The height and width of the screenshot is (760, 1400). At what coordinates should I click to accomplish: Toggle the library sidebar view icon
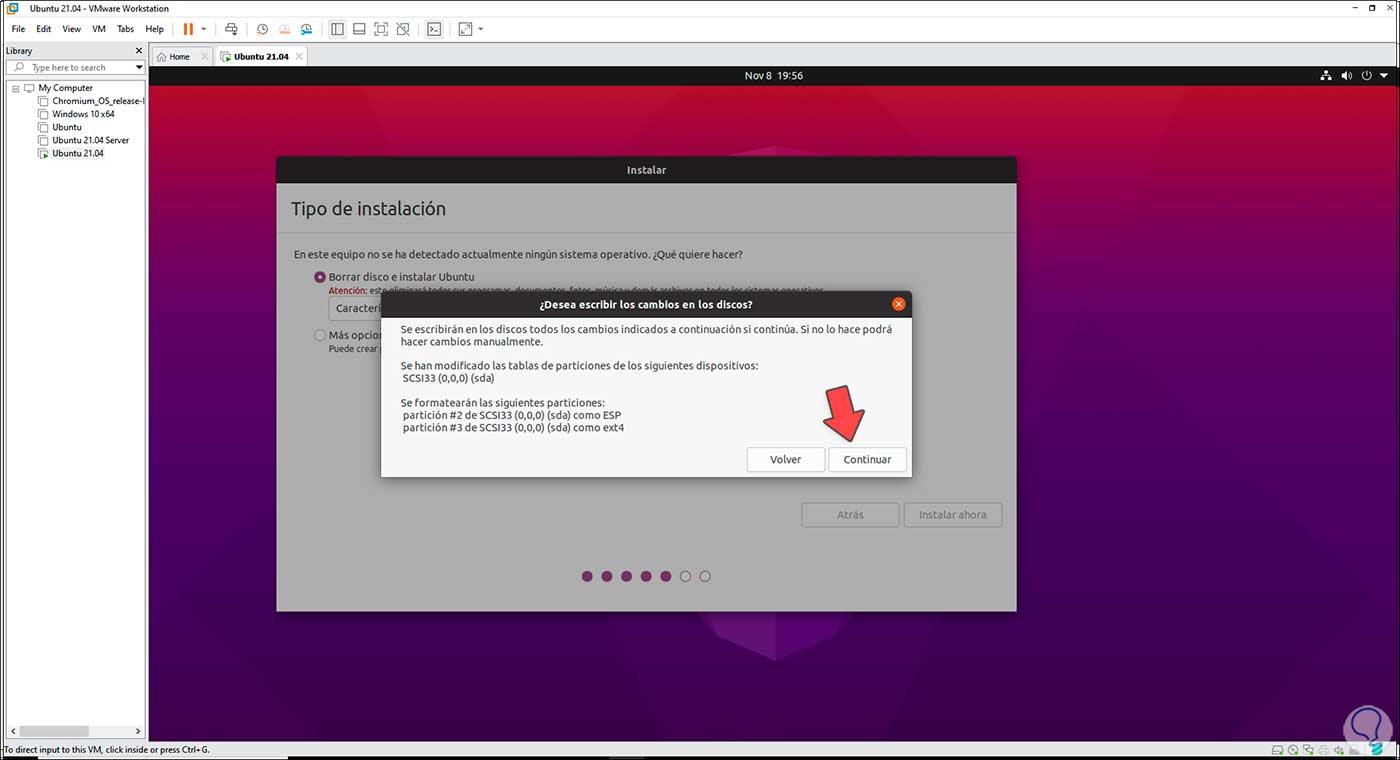[337, 29]
